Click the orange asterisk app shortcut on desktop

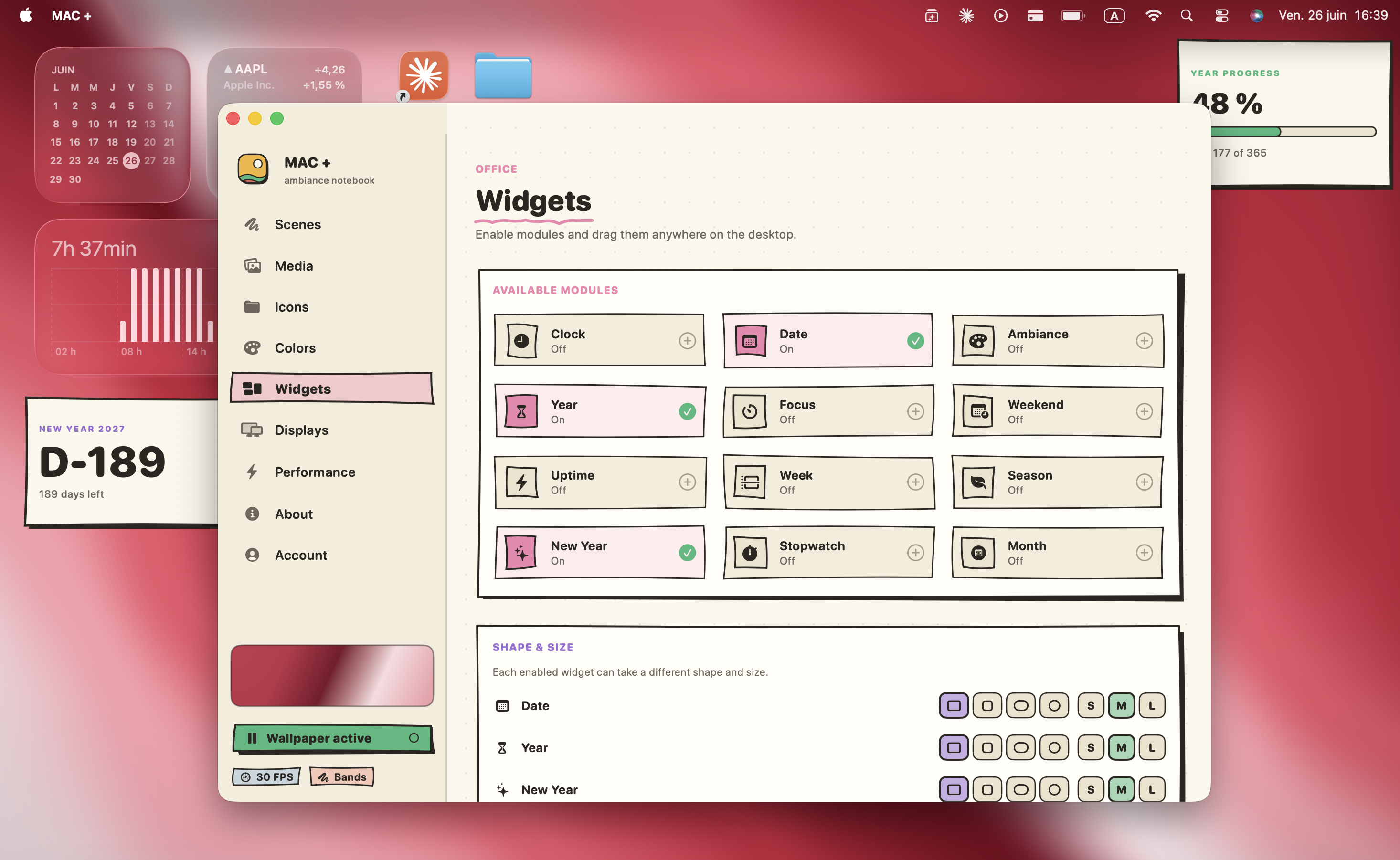pos(424,76)
